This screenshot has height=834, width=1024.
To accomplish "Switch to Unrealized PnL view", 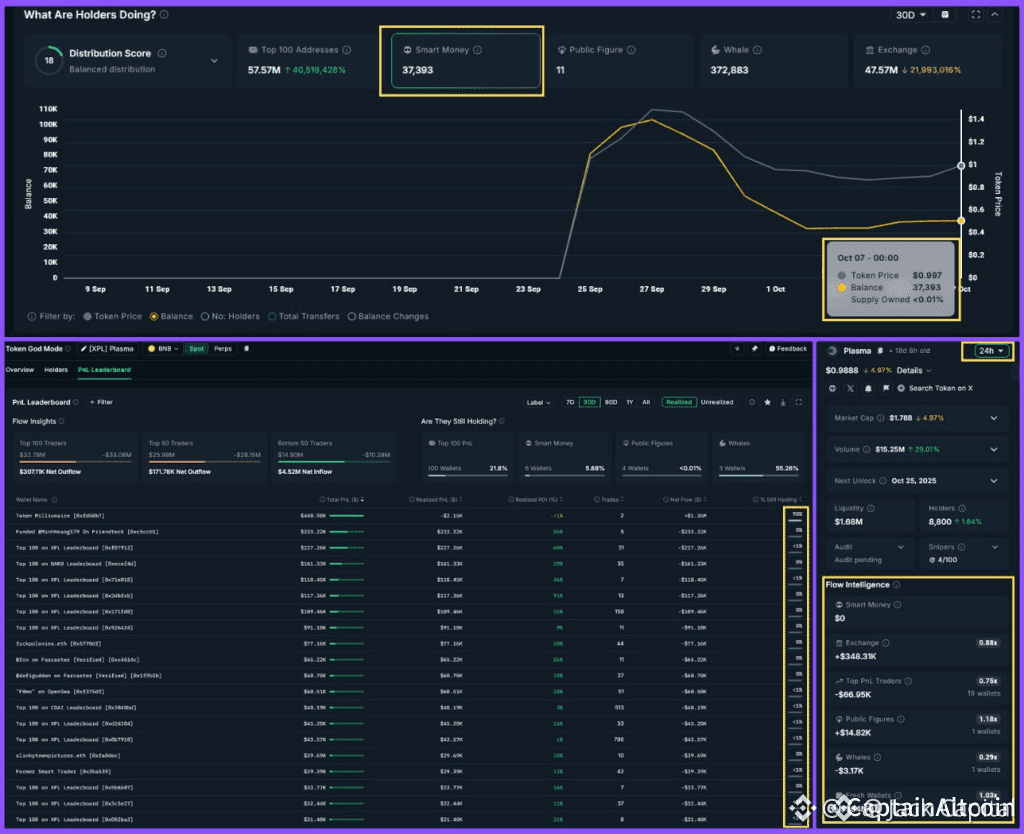I will [x=717, y=402].
